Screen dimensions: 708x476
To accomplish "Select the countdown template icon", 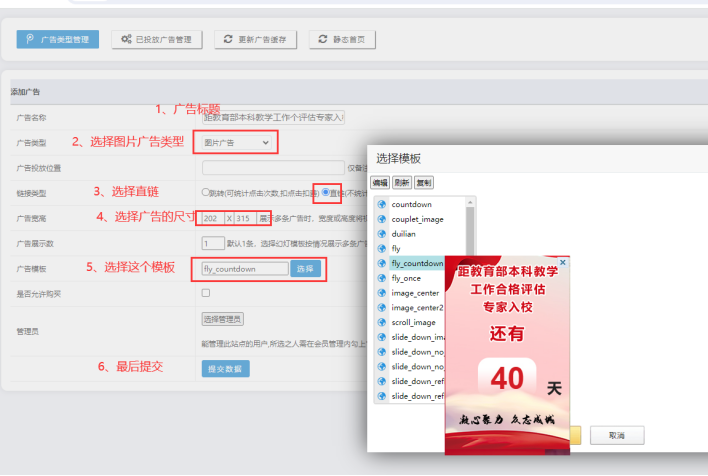I will pyautogui.click(x=381, y=204).
